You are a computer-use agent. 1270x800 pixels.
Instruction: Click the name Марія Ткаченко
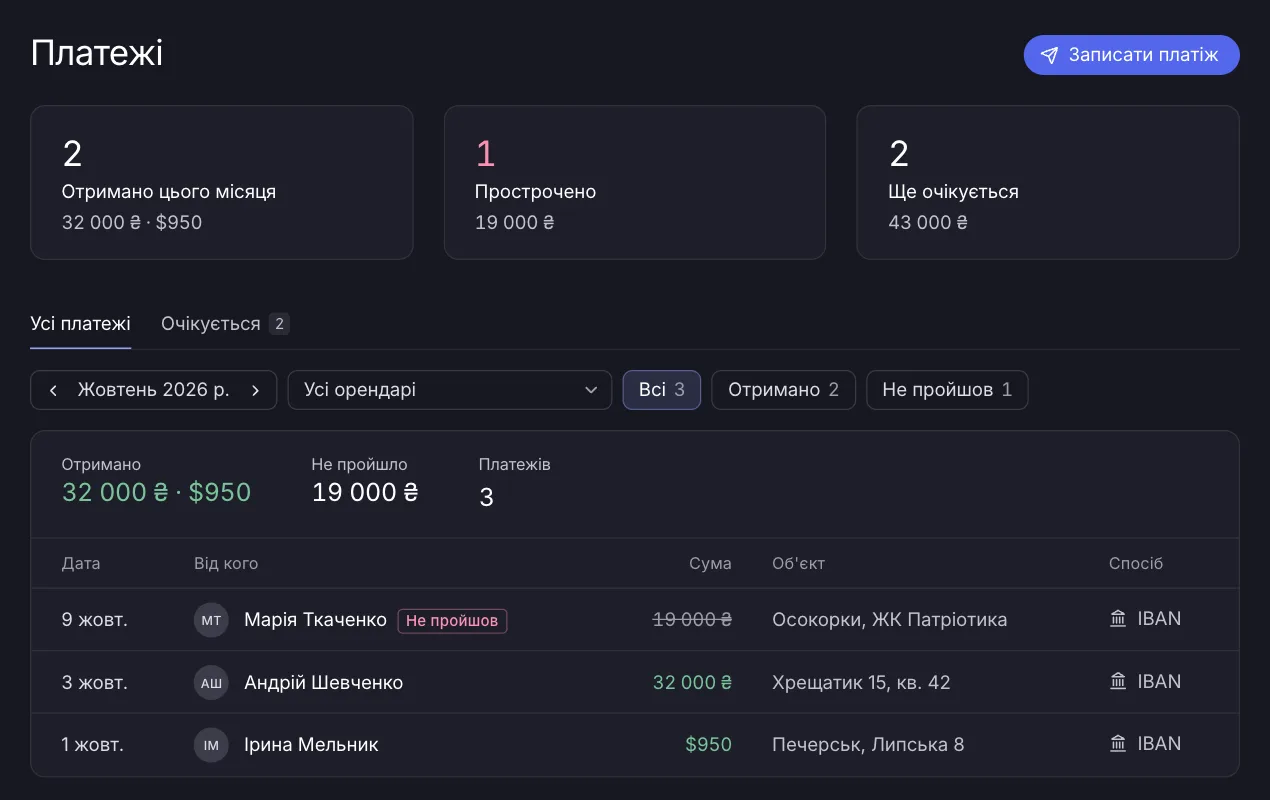point(315,620)
